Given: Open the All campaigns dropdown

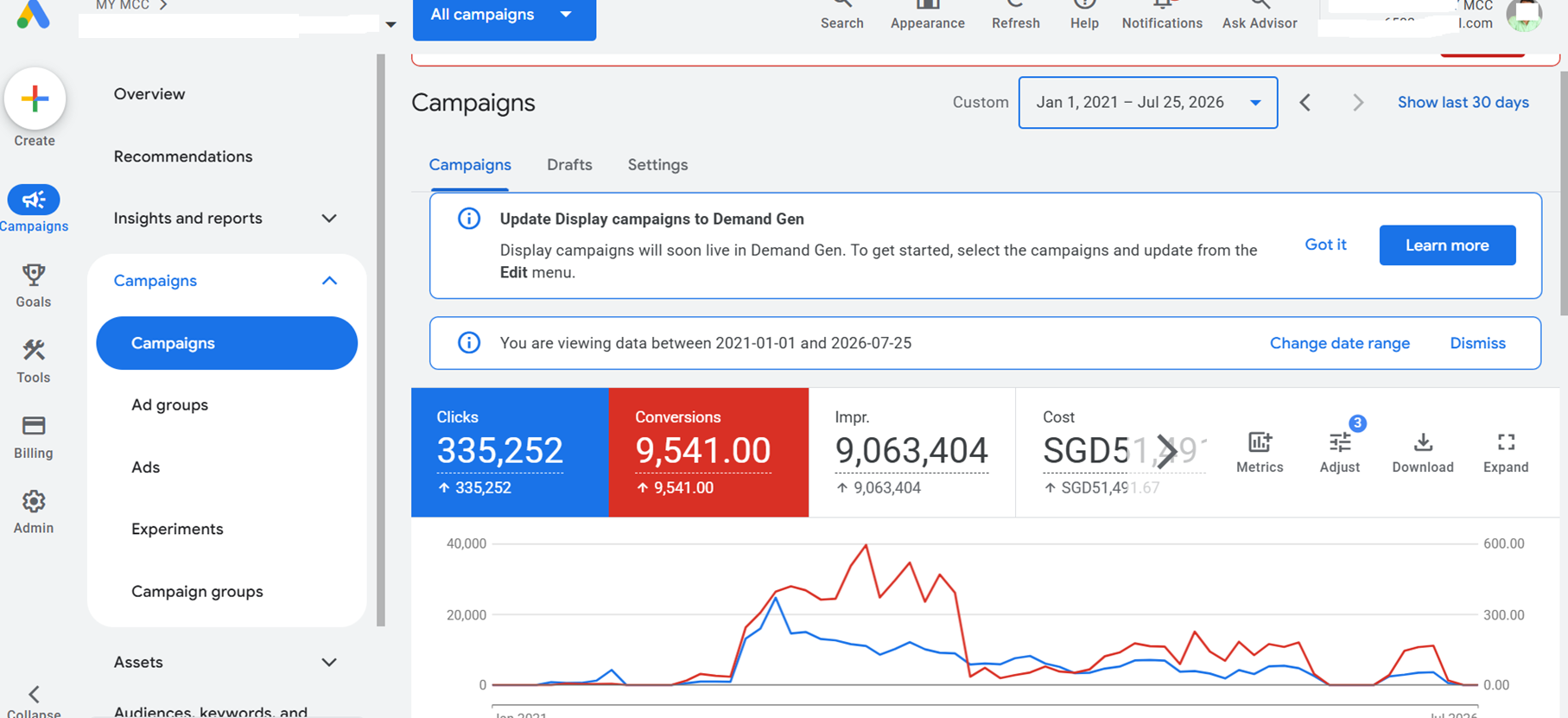Looking at the screenshot, I should [505, 16].
